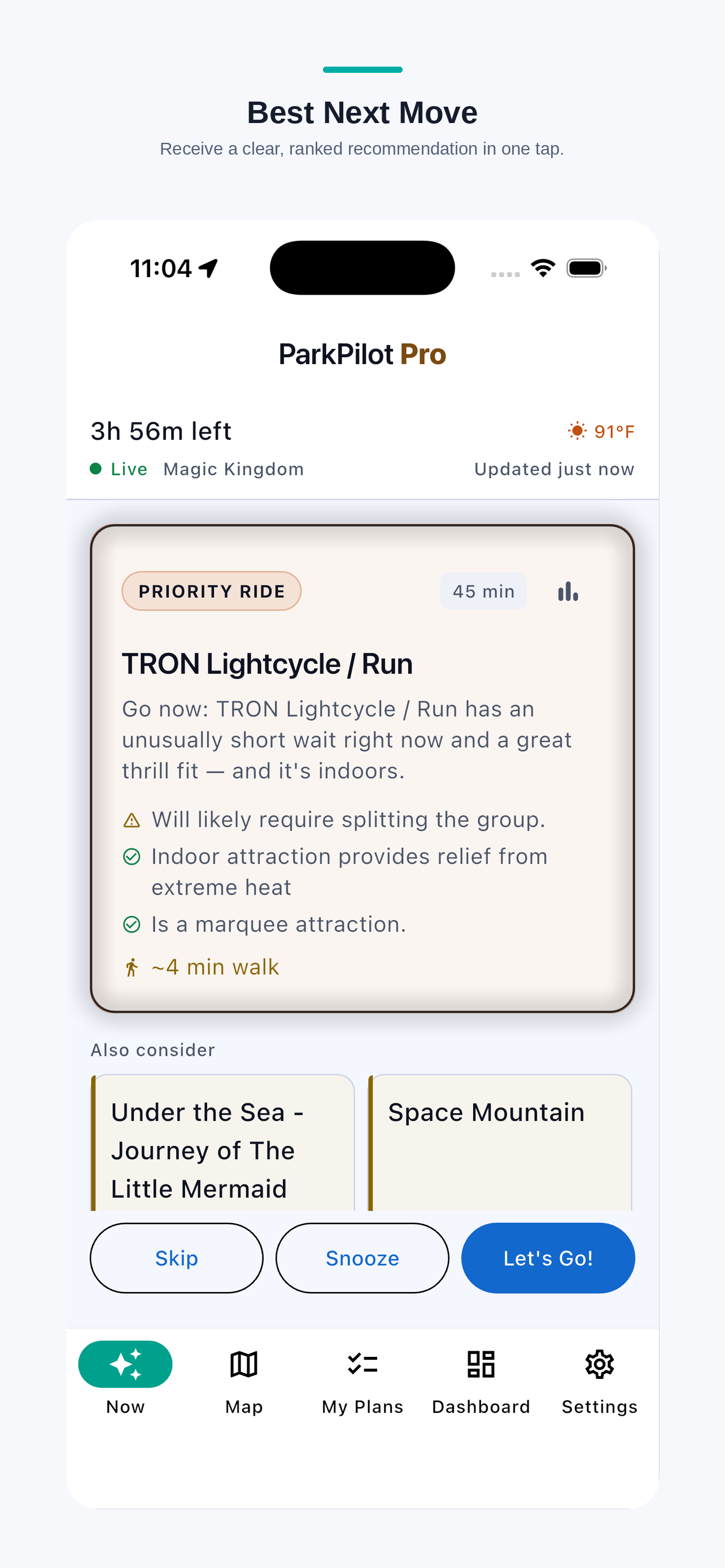Tap the green Live status dot
This screenshot has height=1568, width=725.
(95, 468)
